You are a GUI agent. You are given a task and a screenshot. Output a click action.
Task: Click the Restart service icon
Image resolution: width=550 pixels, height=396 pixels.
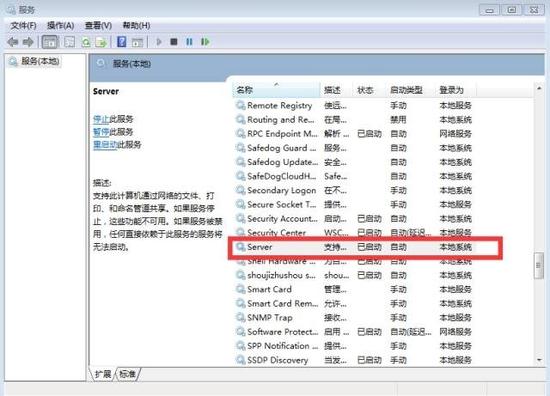(205, 42)
